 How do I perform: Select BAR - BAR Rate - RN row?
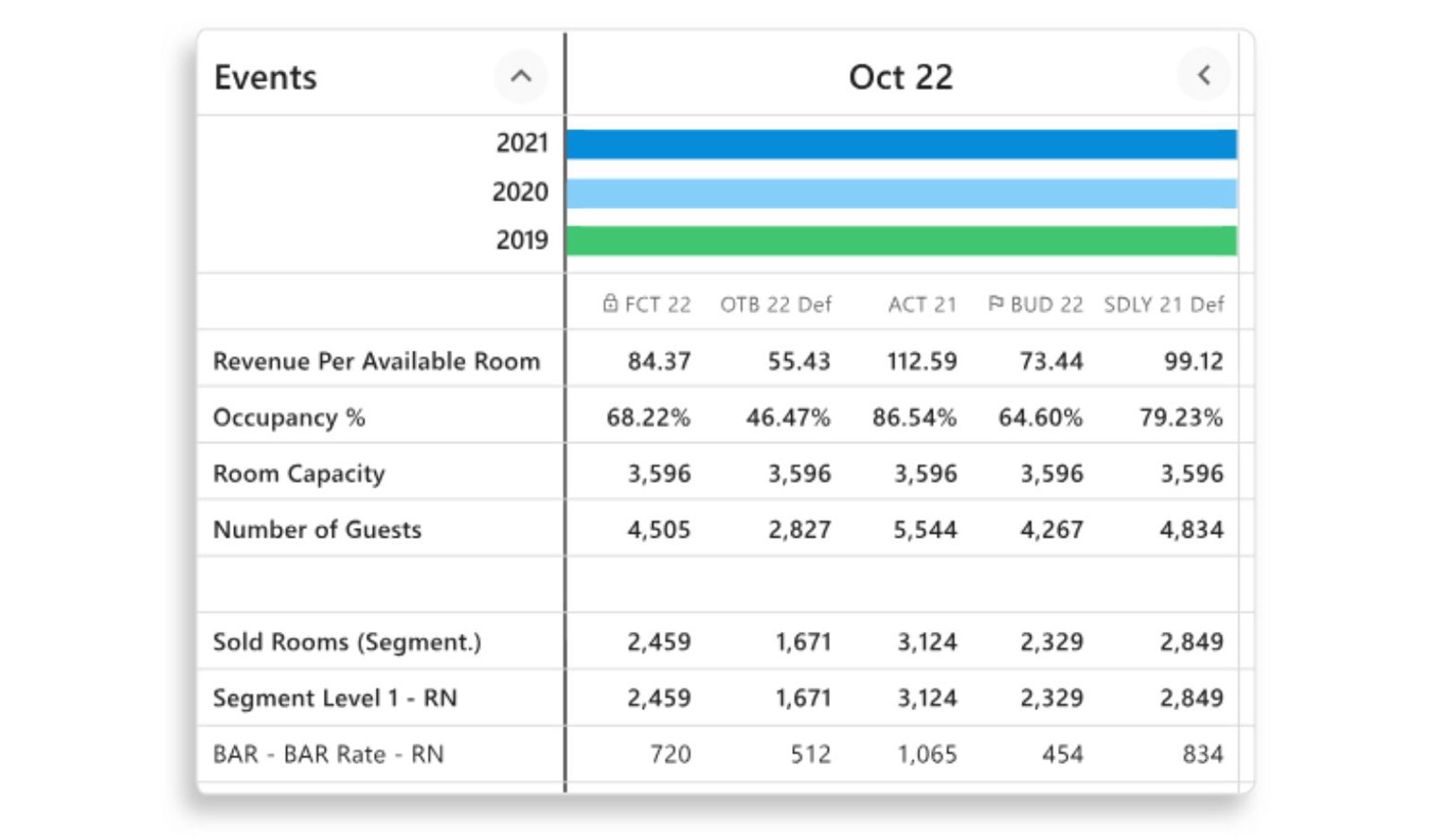tap(726, 755)
